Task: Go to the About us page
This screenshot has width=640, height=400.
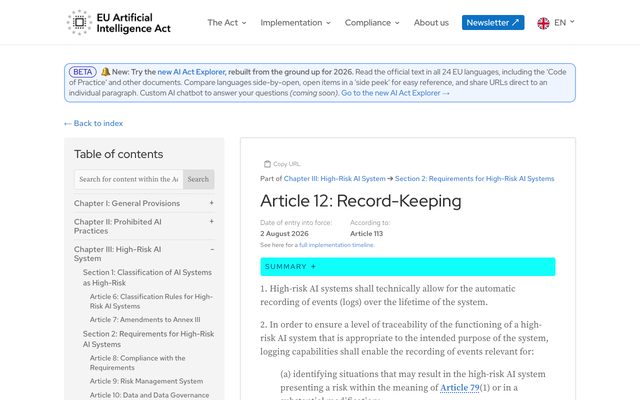Action: point(431,23)
